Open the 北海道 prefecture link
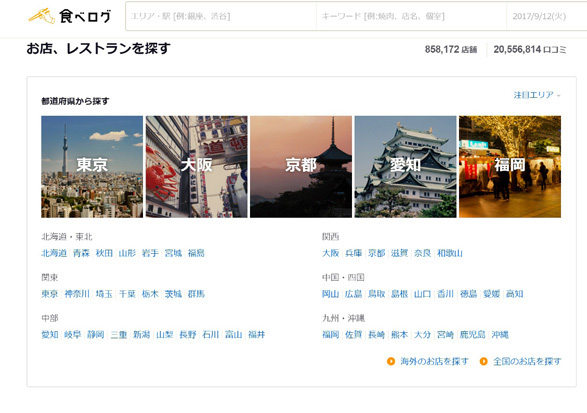 (54, 253)
